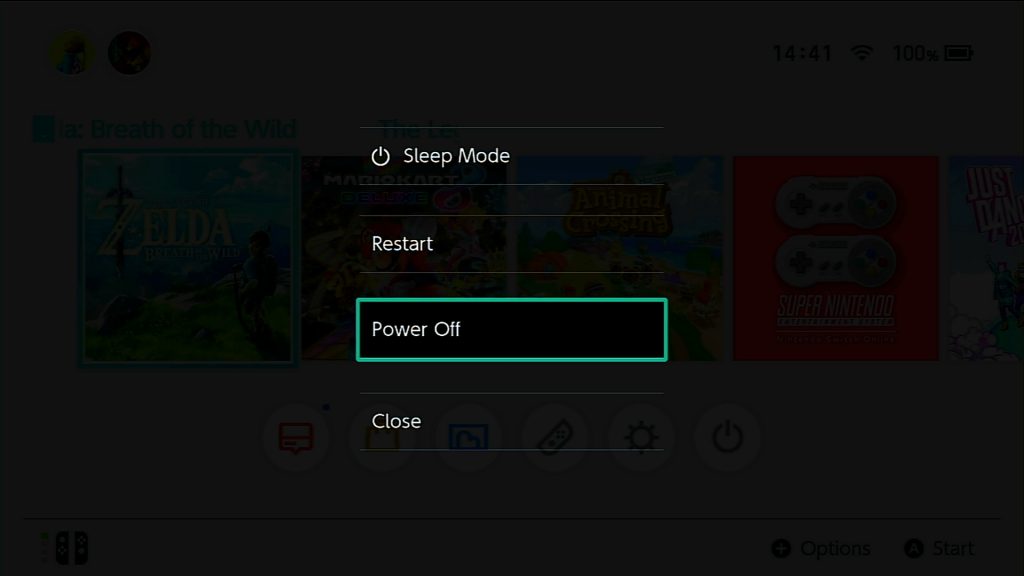Open the second user profile avatar
Image resolution: width=1024 pixels, height=576 pixels.
(x=129, y=53)
